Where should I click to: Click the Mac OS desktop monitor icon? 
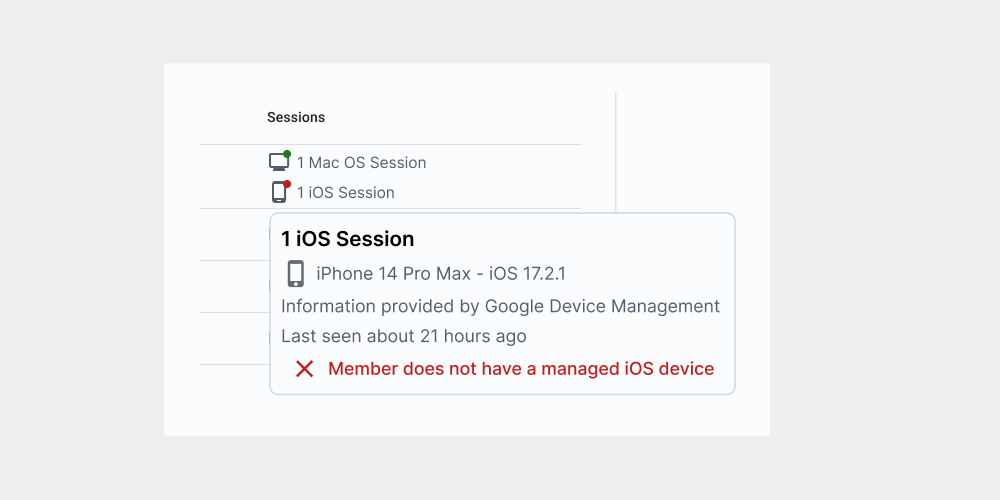click(x=278, y=162)
